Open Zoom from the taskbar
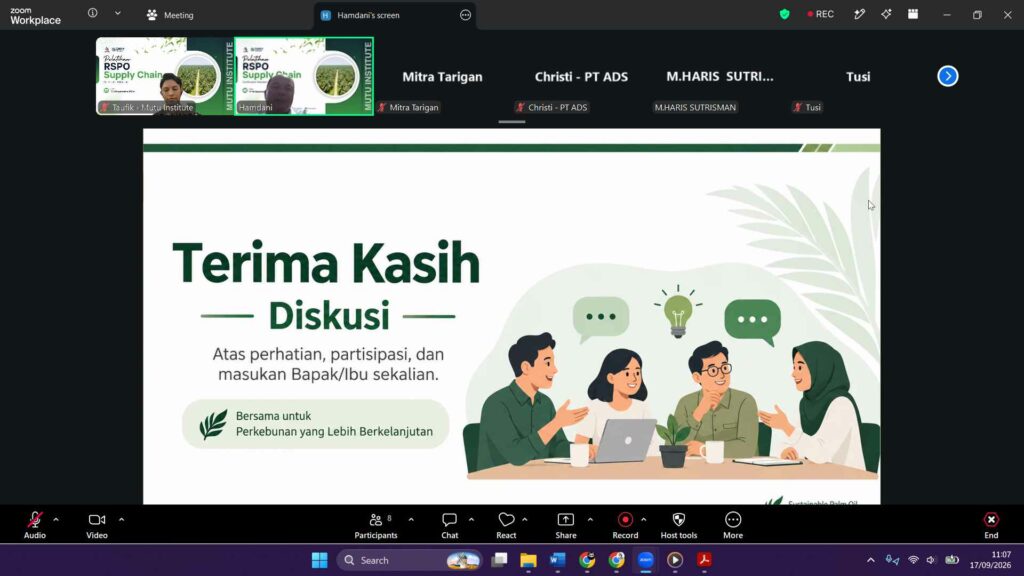This screenshot has width=1024, height=576. point(645,560)
